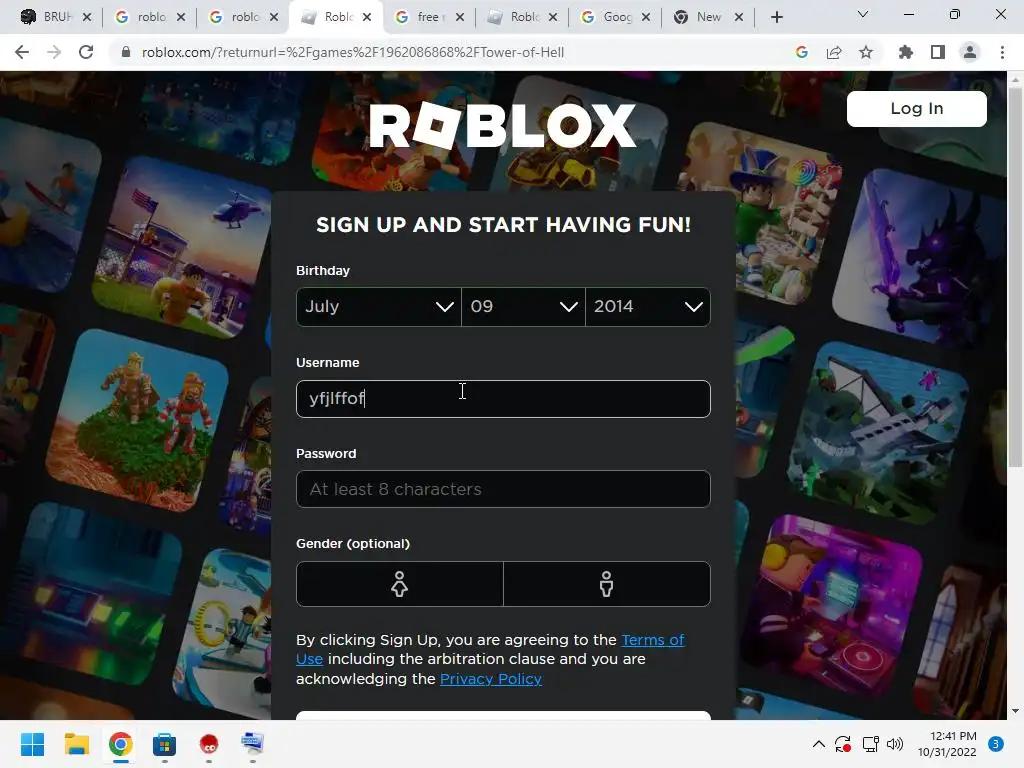Image resolution: width=1024 pixels, height=768 pixels.
Task: Click the forward navigation arrow
Action: pos(54,52)
